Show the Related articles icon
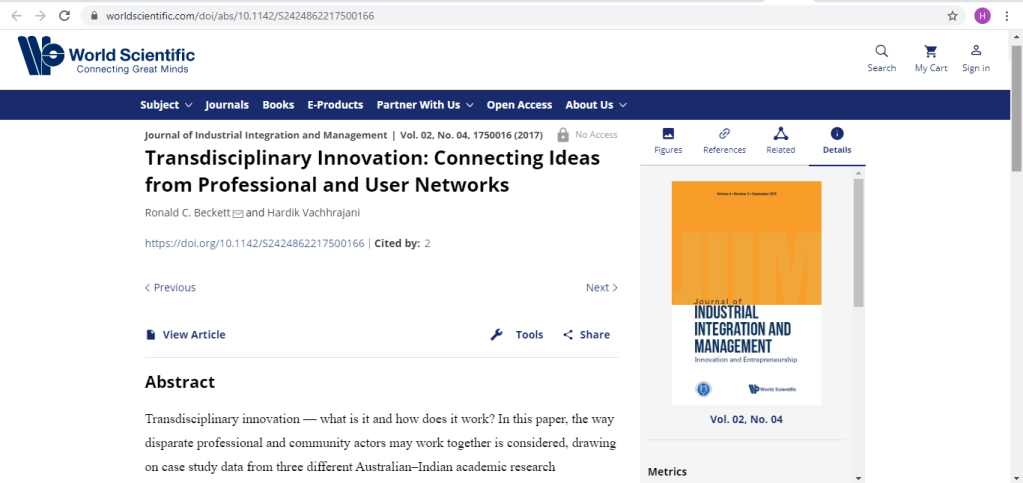 pos(780,134)
